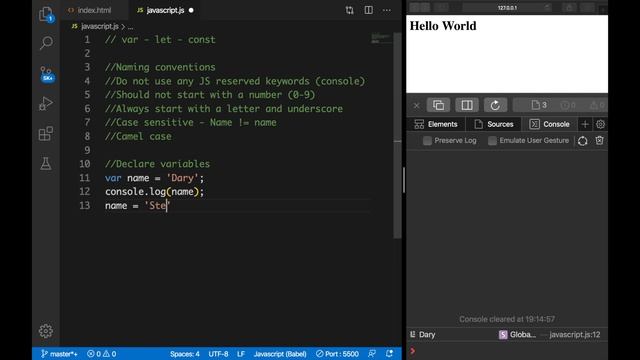The width and height of the screenshot is (640, 360).
Task: Clear the console with trash icon
Action: pos(599,140)
